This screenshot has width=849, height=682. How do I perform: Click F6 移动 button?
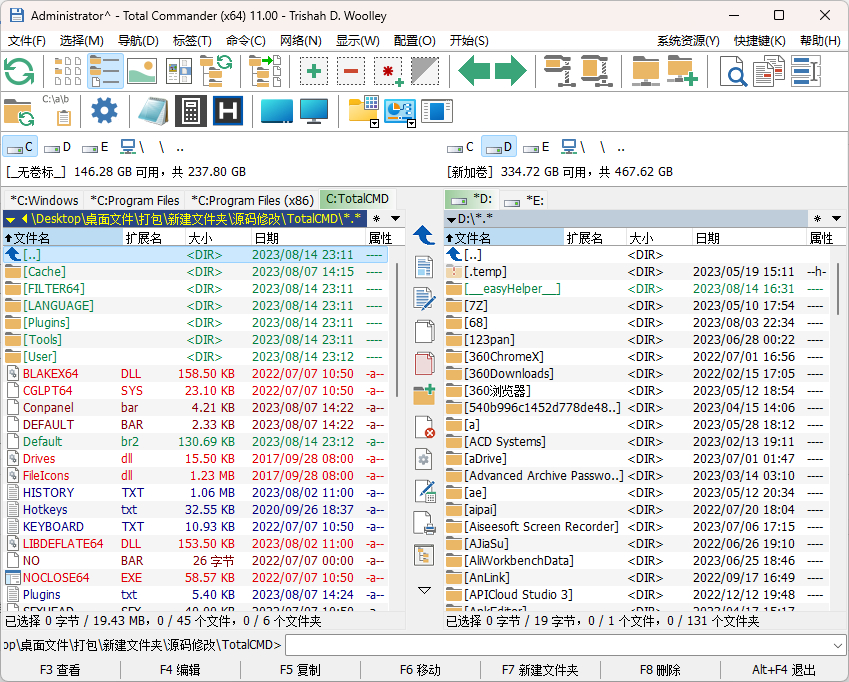point(420,670)
